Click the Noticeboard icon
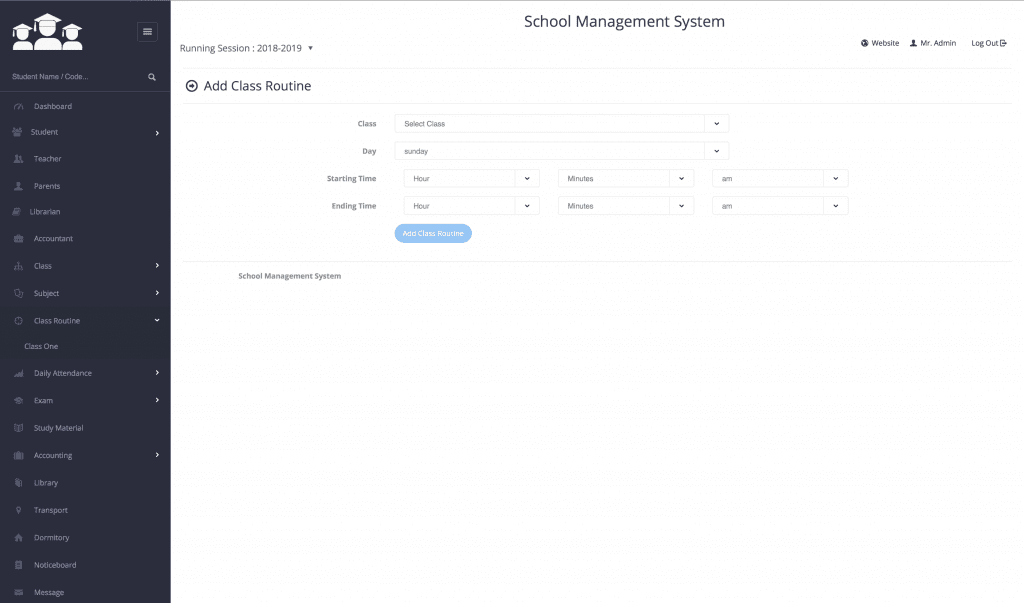Image resolution: width=1024 pixels, height=603 pixels. click(18, 565)
